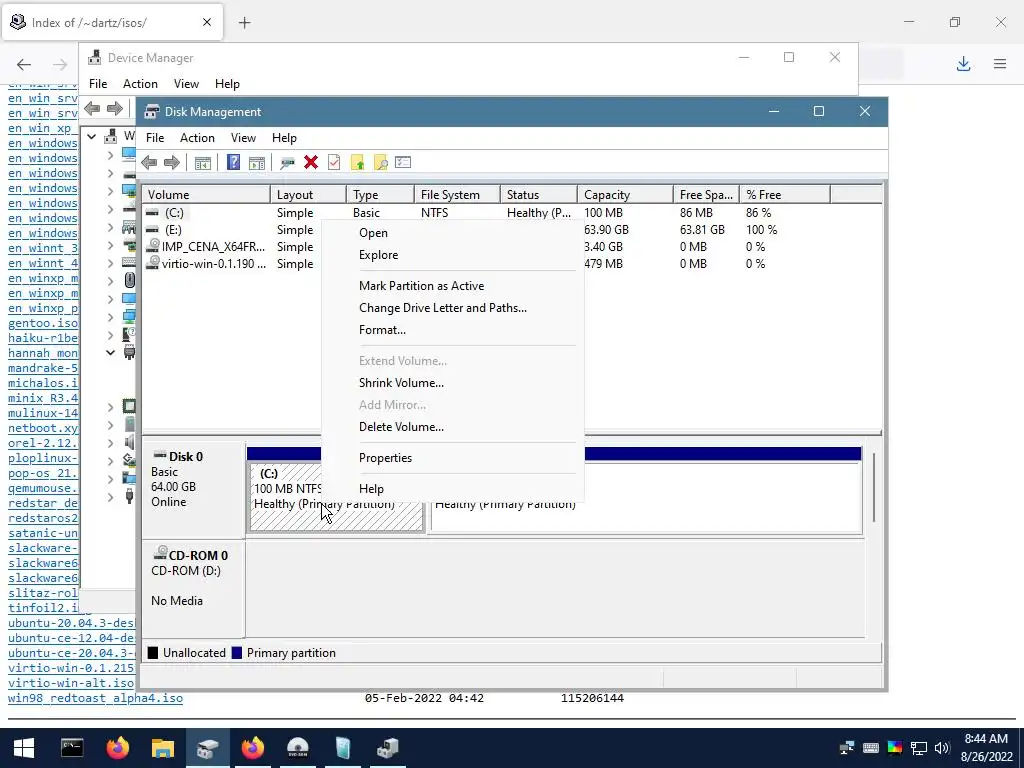Sort by Capacity column header
The image size is (1024, 768).
[625, 195]
